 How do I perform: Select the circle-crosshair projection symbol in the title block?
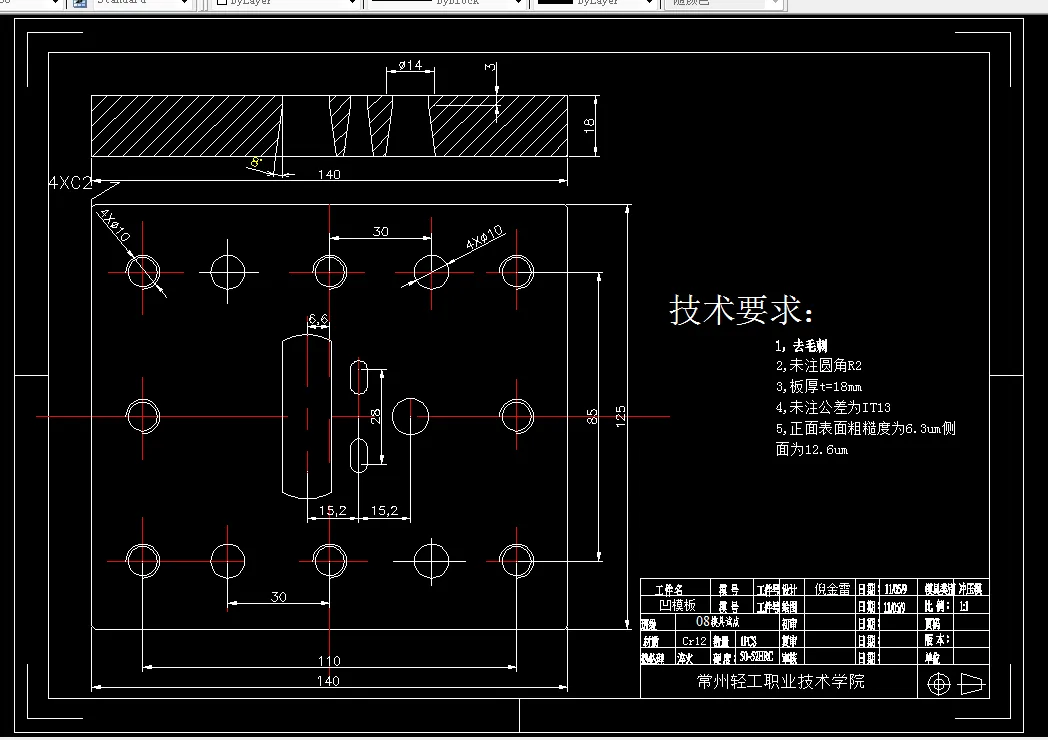938,684
